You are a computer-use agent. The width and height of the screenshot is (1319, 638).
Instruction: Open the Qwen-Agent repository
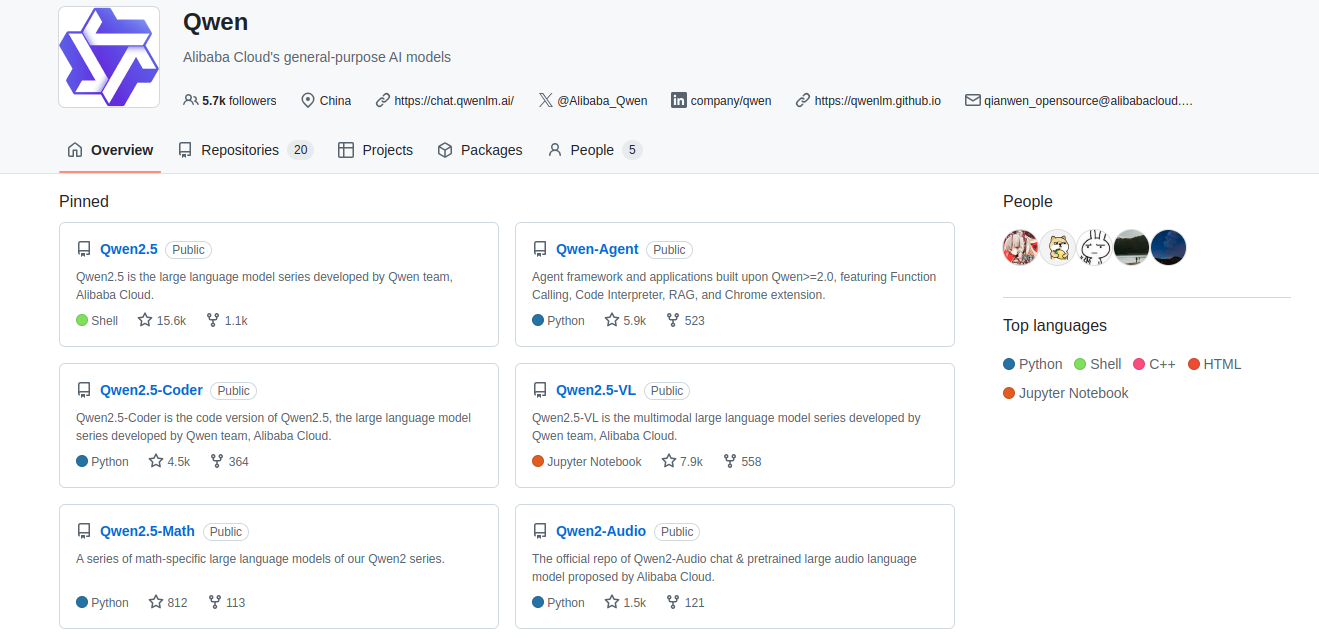(x=597, y=249)
